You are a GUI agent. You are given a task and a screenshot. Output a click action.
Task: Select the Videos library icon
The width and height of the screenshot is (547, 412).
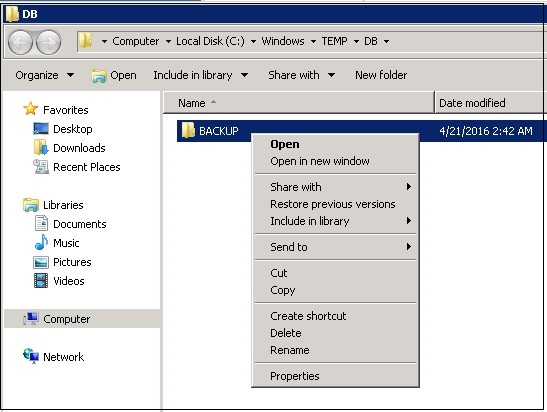pos(41,280)
